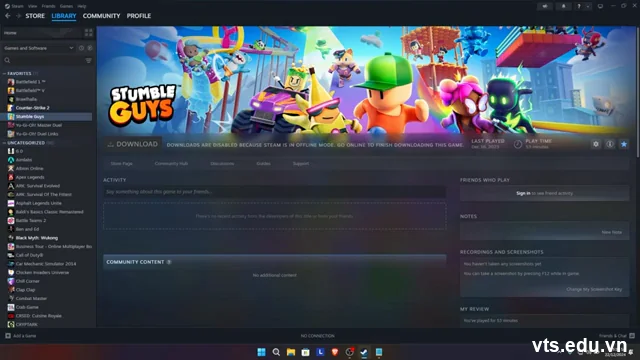The width and height of the screenshot is (640, 360).
Task: Go forward with the navigation arrow
Action: tap(18, 16)
